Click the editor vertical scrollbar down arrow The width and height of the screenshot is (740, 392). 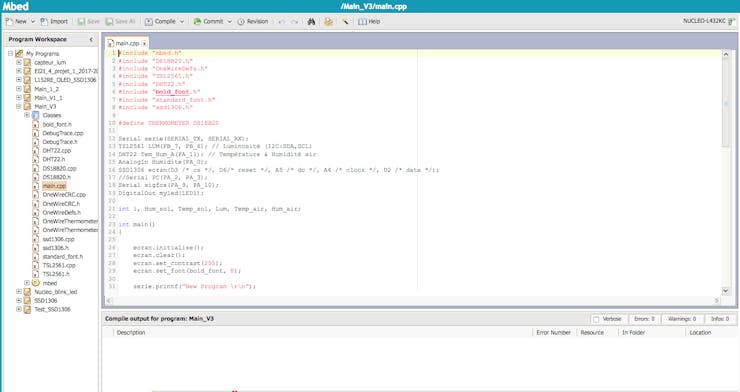tap(726, 291)
